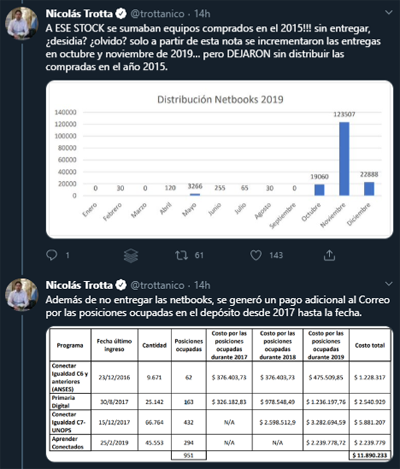Open the reply icon under the first tweet
Screen dimensions: 400x469
tap(52, 255)
